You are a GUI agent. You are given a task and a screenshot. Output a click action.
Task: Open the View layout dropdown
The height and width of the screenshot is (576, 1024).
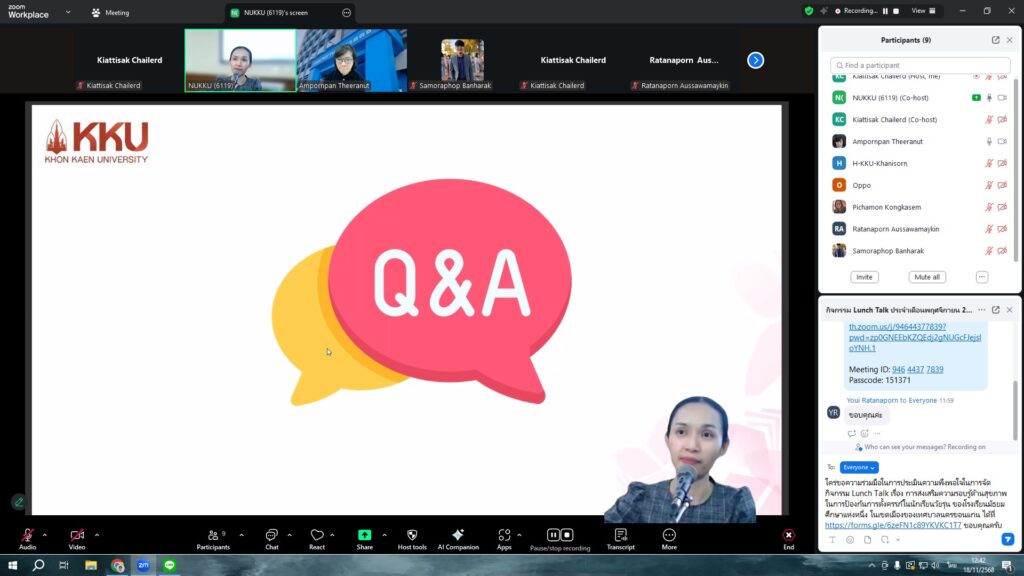(921, 11)
